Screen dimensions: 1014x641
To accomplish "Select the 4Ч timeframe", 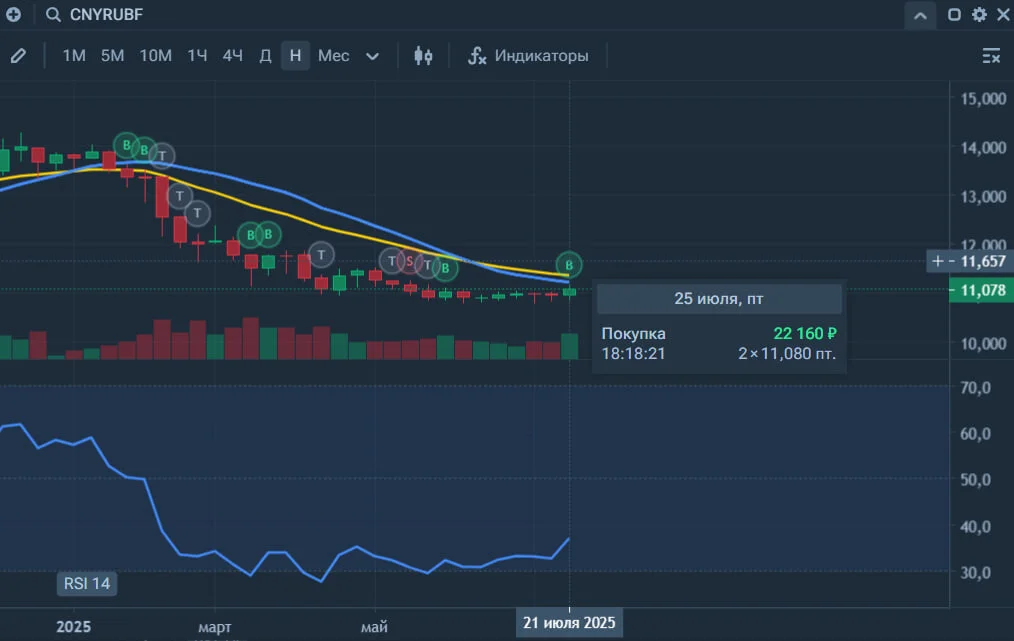I will 233,56.
